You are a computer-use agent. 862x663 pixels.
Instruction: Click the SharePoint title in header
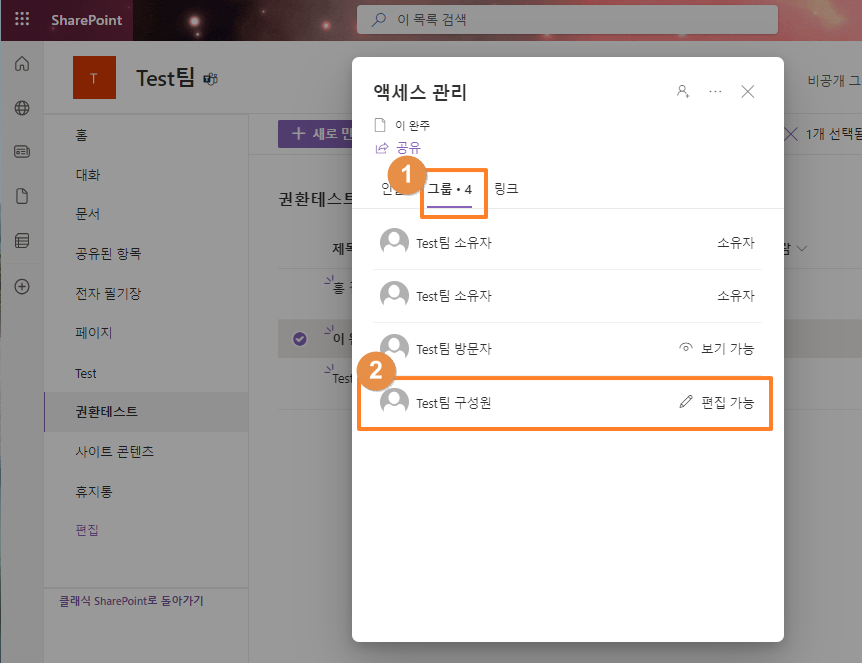click(x=86, y=20)
